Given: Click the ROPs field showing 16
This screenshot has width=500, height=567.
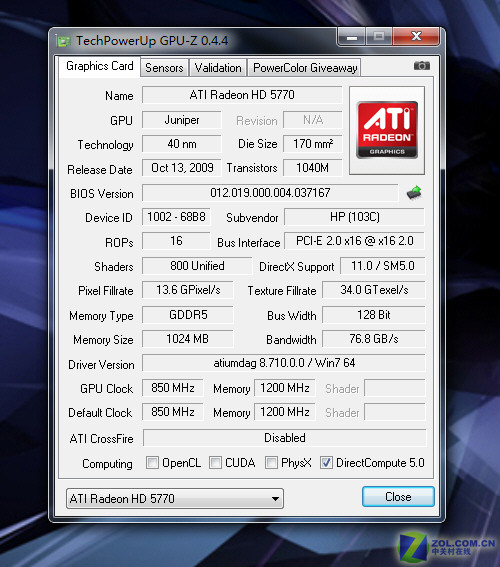Looking at the screenshot, I should click(x=176, y=241).
